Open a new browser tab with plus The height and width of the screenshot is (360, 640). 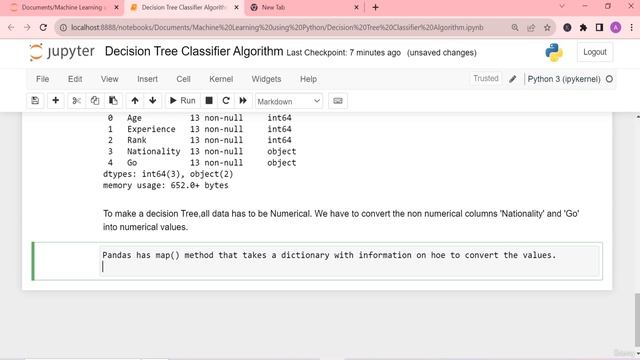(376, 7)
